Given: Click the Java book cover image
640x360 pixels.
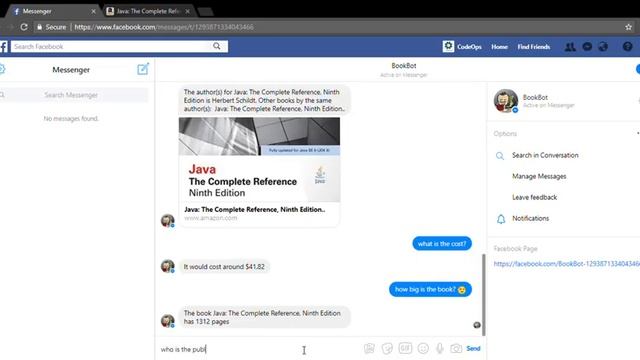Looking at the screenshot, I should click(259, 160).
